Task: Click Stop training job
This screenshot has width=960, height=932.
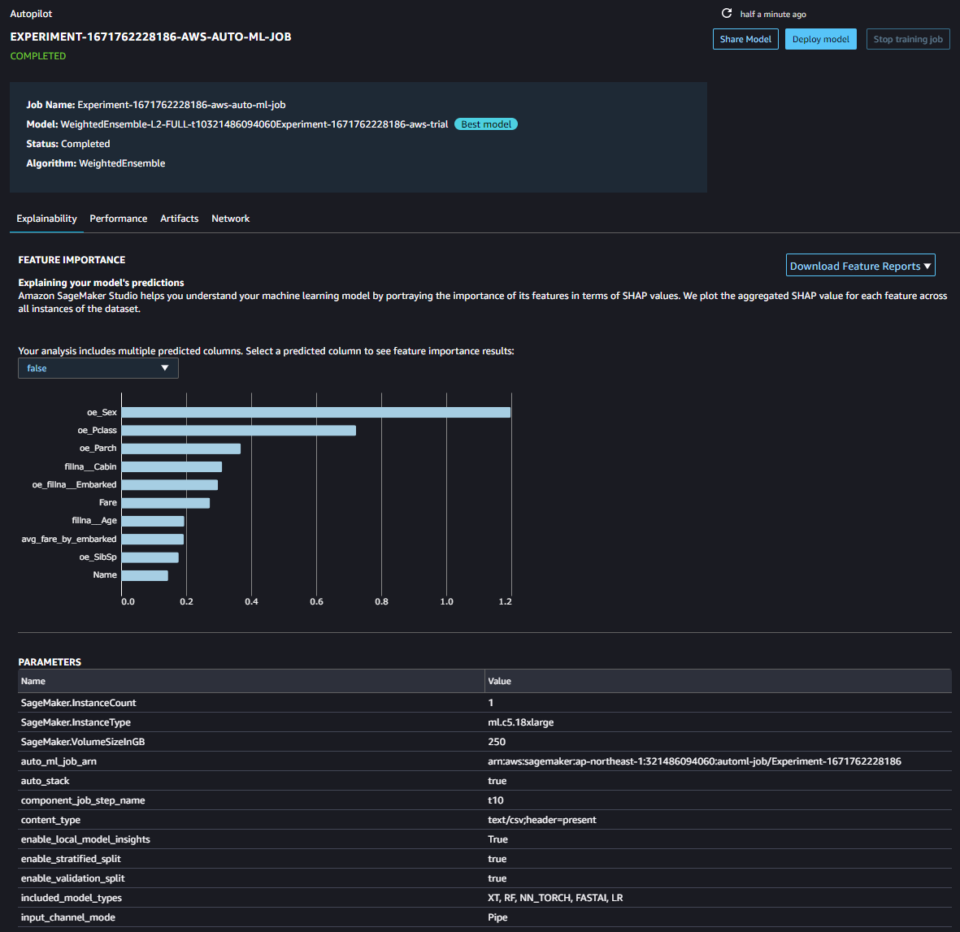Action: [x=907, y=38]
